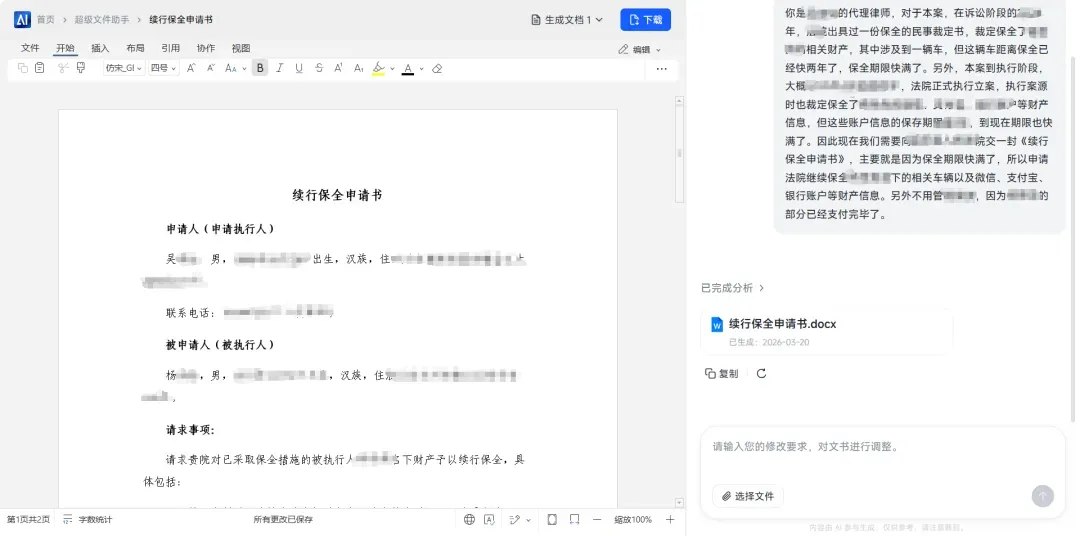Open the 生成文档 1 dropdown
This screenshot has height=536, width=1080.
pyautogui.click(x=567, y=20)
